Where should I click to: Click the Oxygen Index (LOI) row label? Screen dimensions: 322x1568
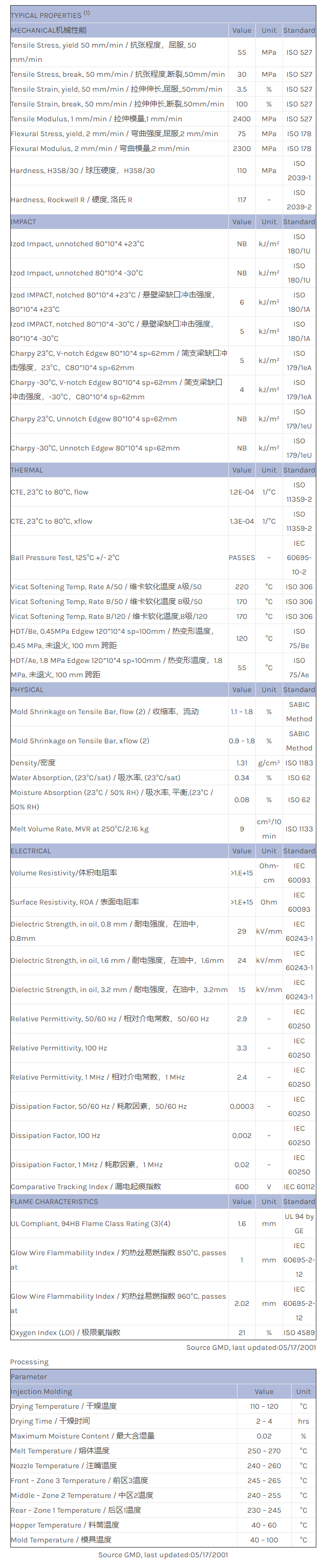[x=65, y=1333]
